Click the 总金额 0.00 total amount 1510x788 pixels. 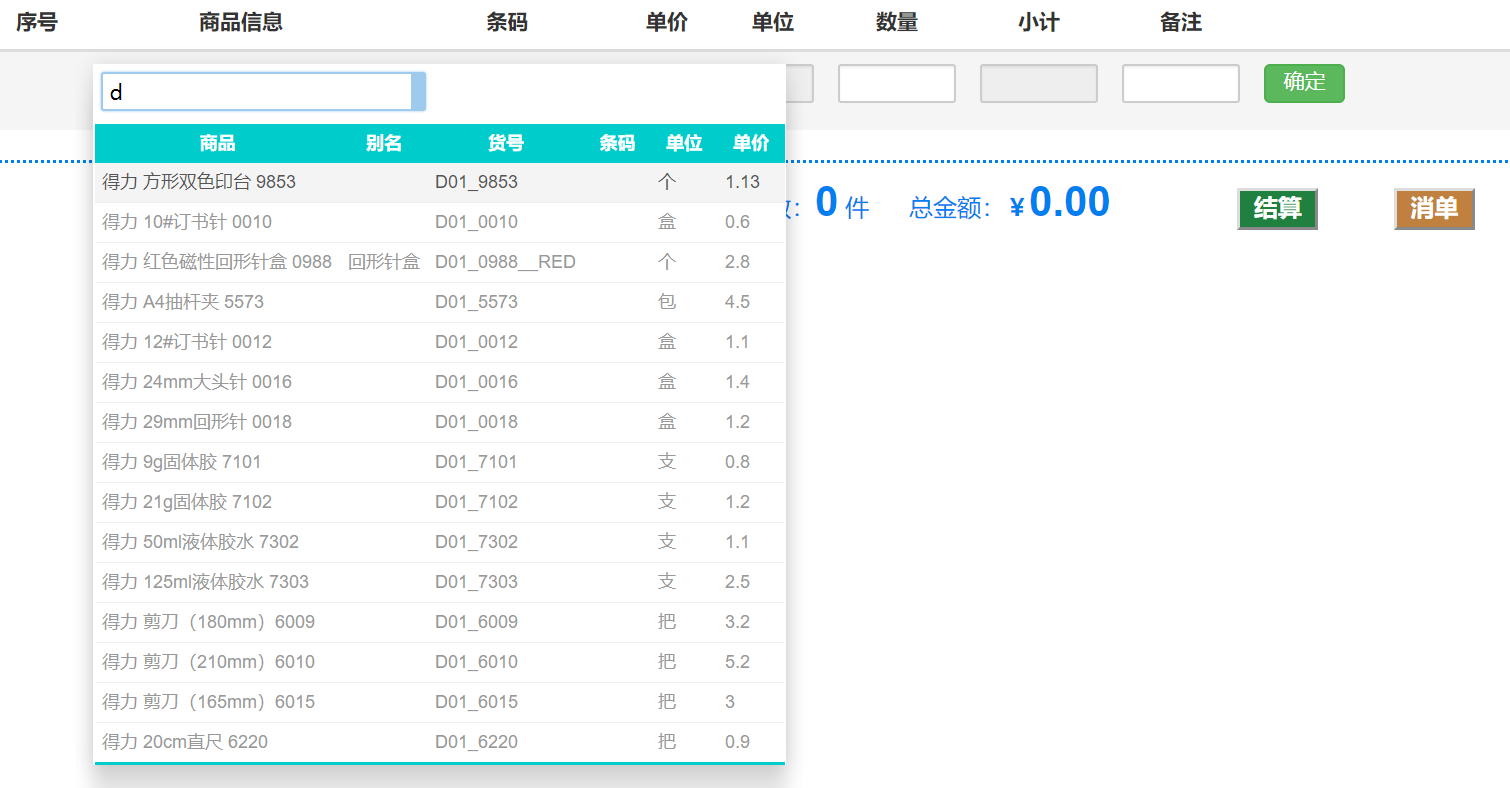(1069, 203)
